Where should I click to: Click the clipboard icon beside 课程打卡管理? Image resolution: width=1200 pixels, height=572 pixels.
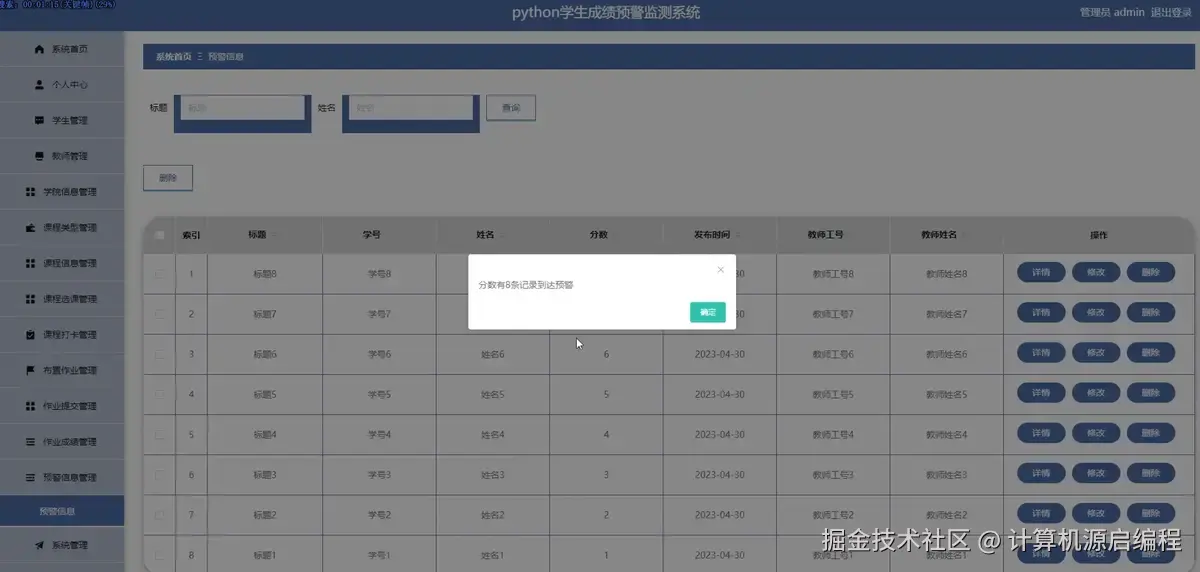click(31, 335)
